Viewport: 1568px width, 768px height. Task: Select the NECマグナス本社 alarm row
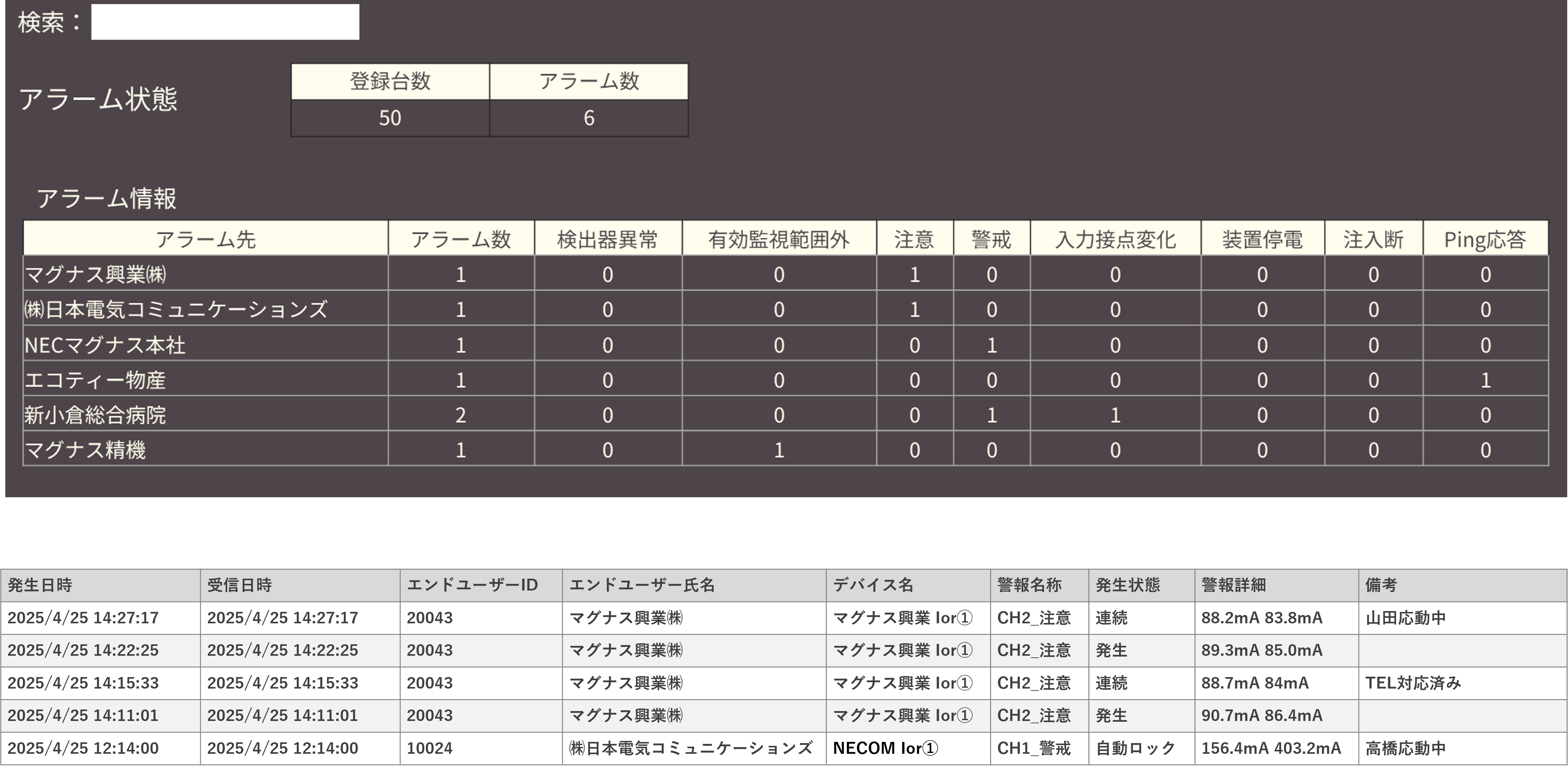point(785,343)
